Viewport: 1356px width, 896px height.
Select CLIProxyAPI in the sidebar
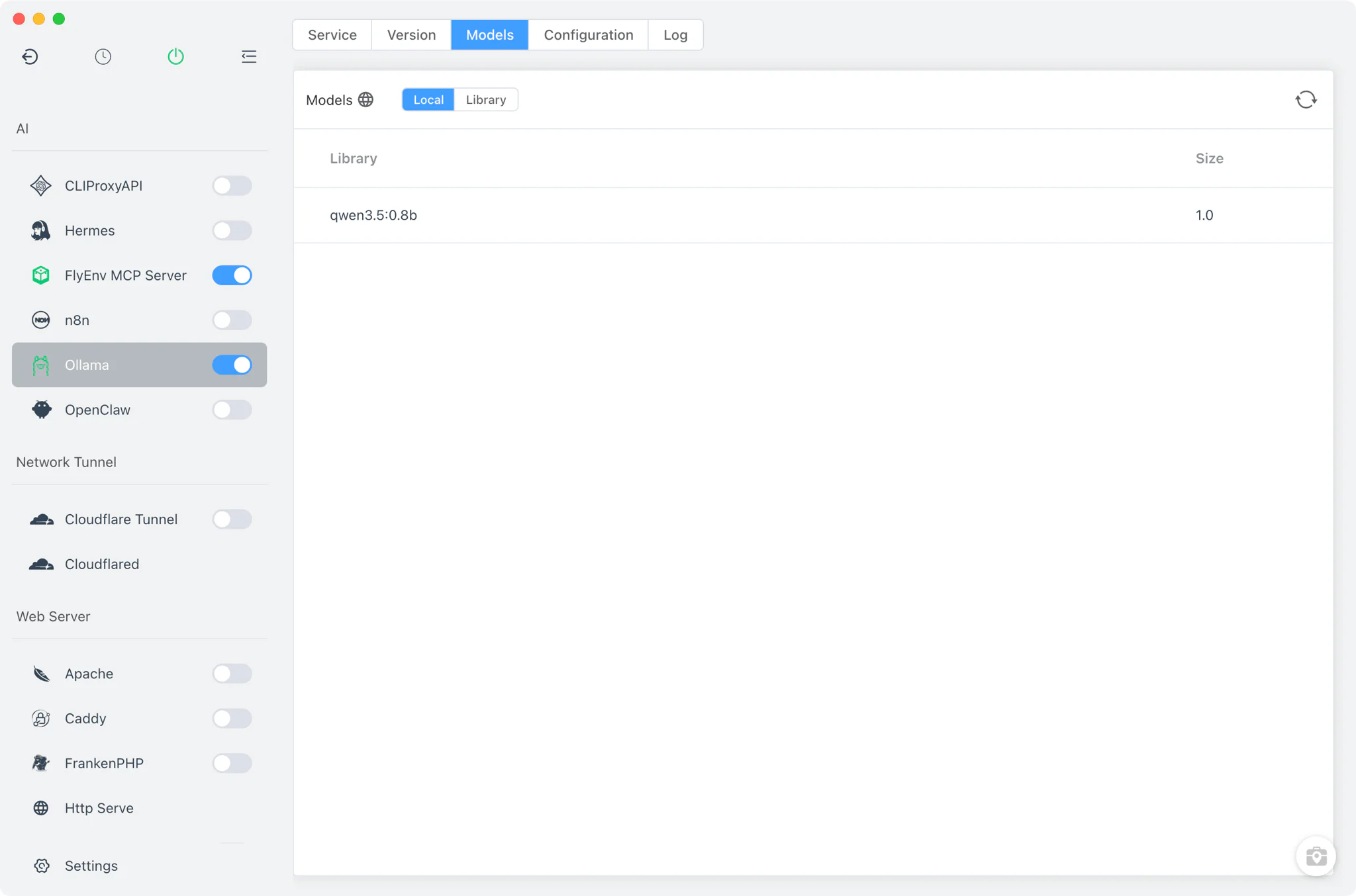coord(103,186)
